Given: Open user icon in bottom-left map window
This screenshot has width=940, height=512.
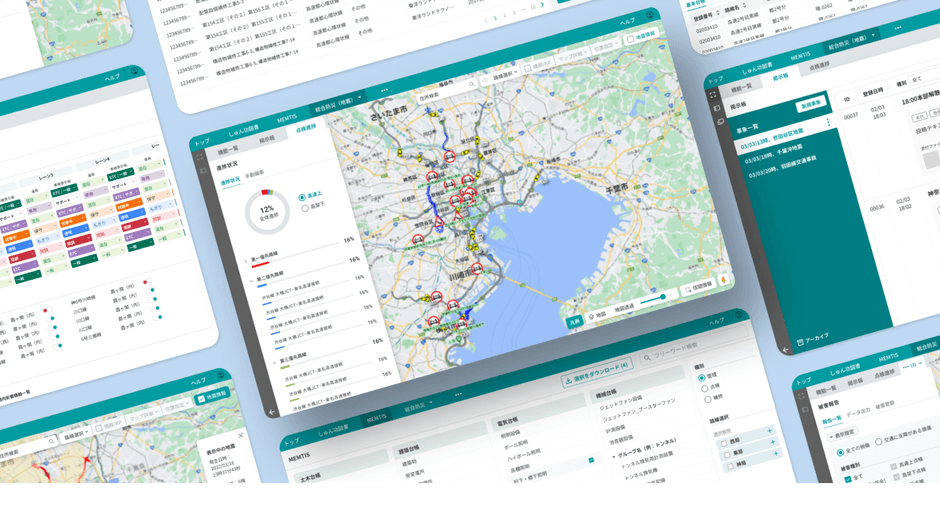Looking at the screenshot, I should [x=221, y=375].
